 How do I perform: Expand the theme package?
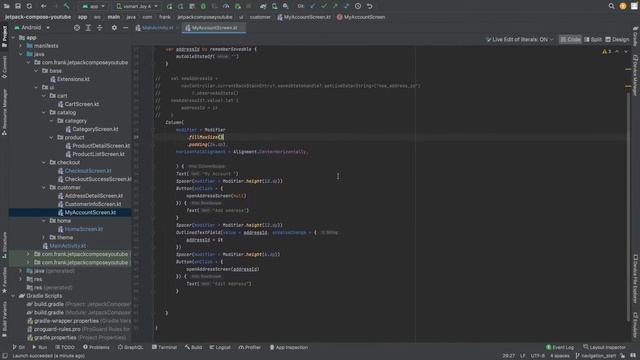(x=44, y=237)
